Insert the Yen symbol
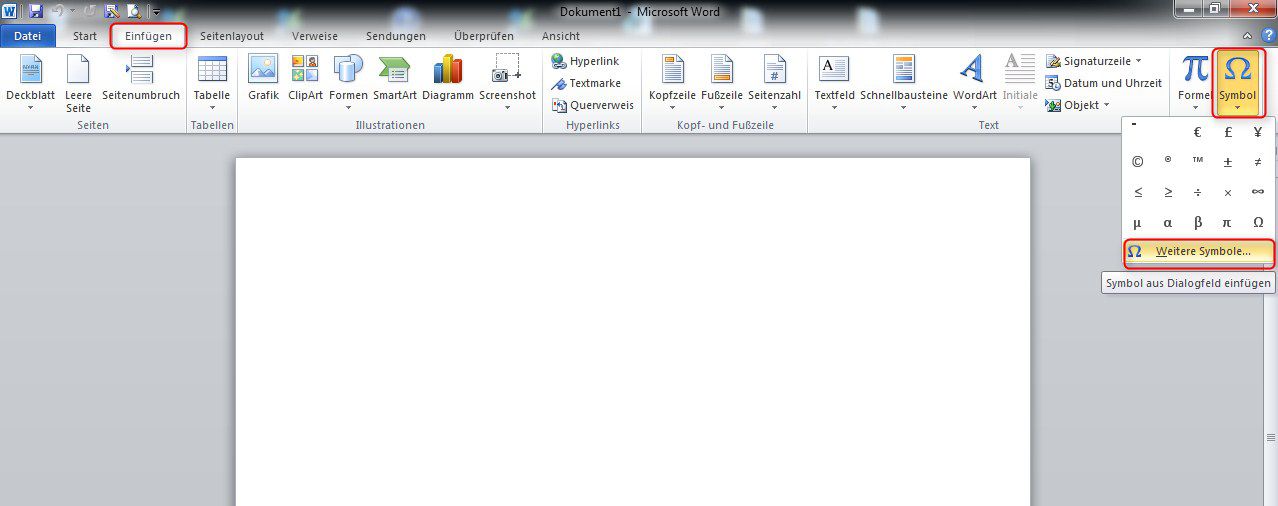1278x506 pixels. (1257, 132)
